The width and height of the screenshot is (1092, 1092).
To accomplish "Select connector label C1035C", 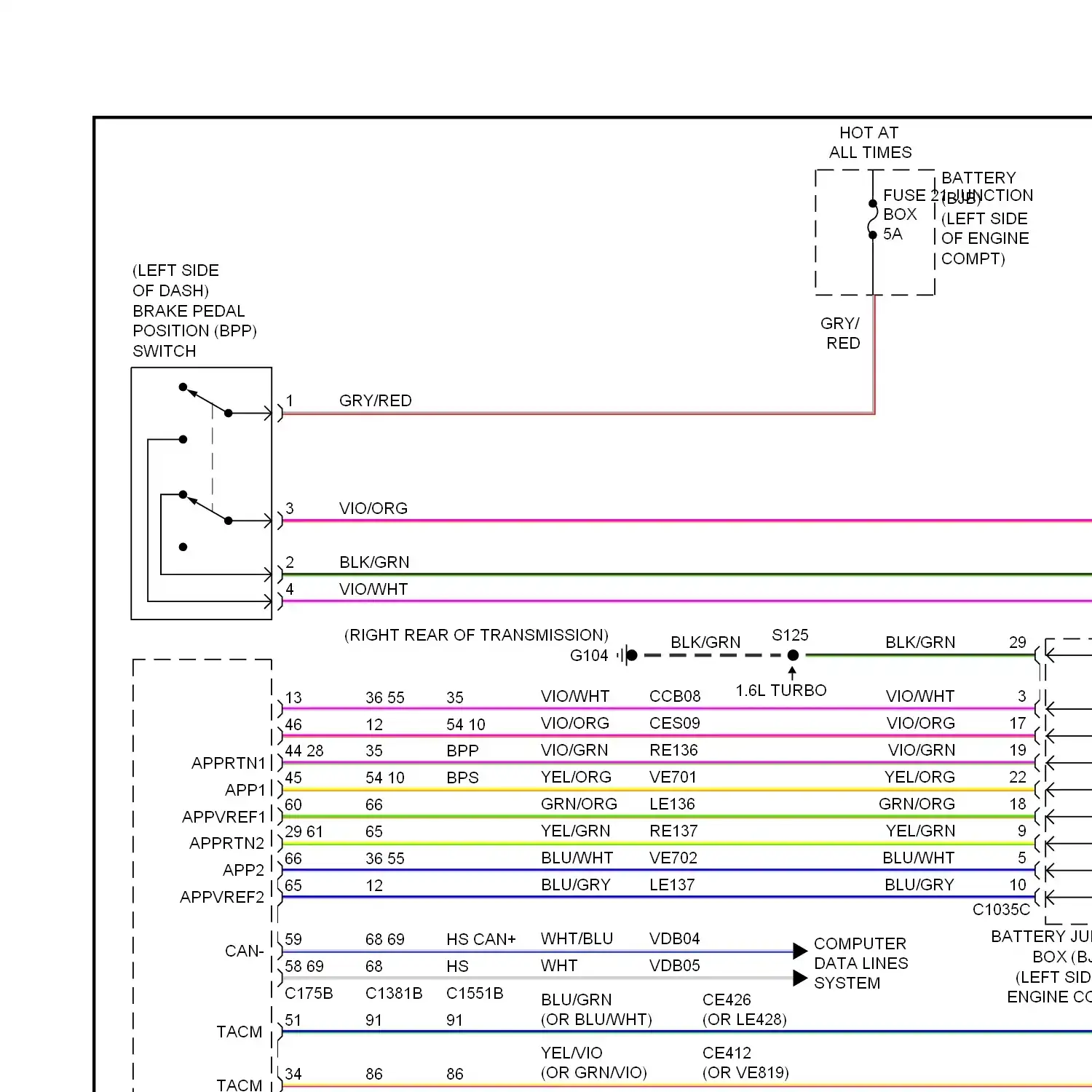I will (1001, 909).
